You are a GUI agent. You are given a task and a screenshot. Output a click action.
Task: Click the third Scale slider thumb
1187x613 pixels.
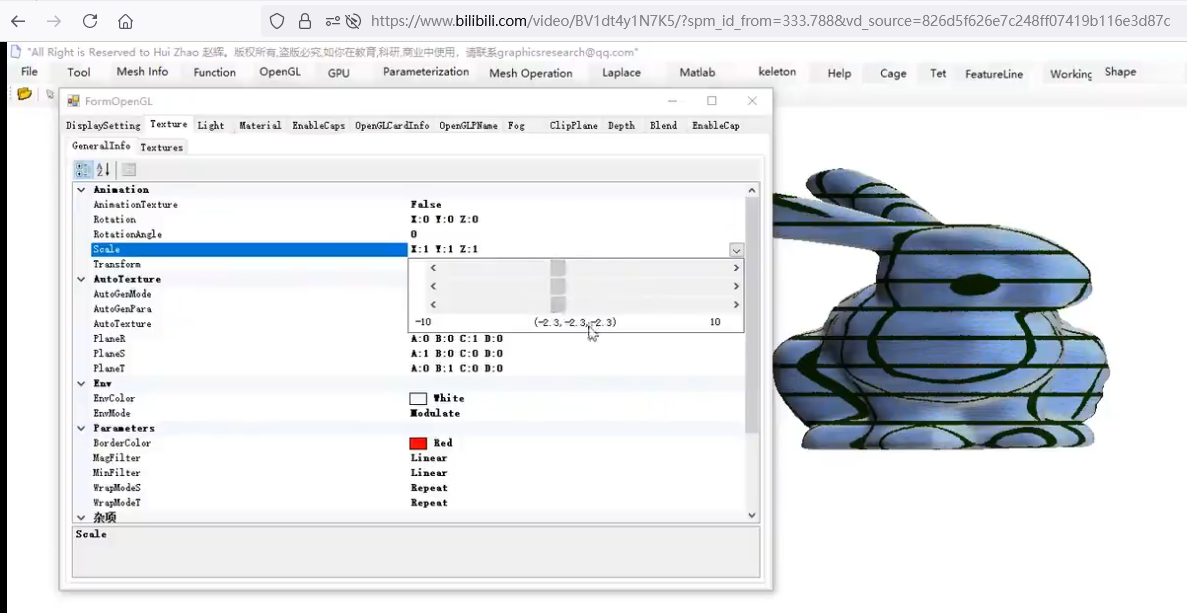point(558,304)
